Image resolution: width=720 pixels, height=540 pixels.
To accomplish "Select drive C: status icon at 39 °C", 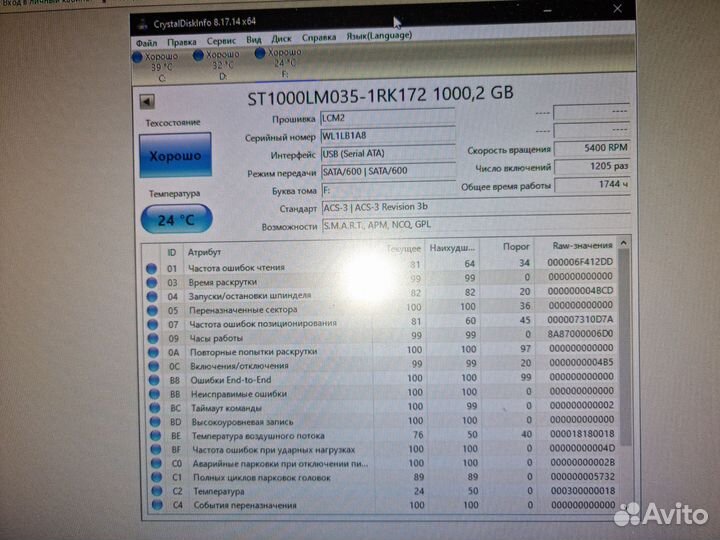I will point(138,57).
